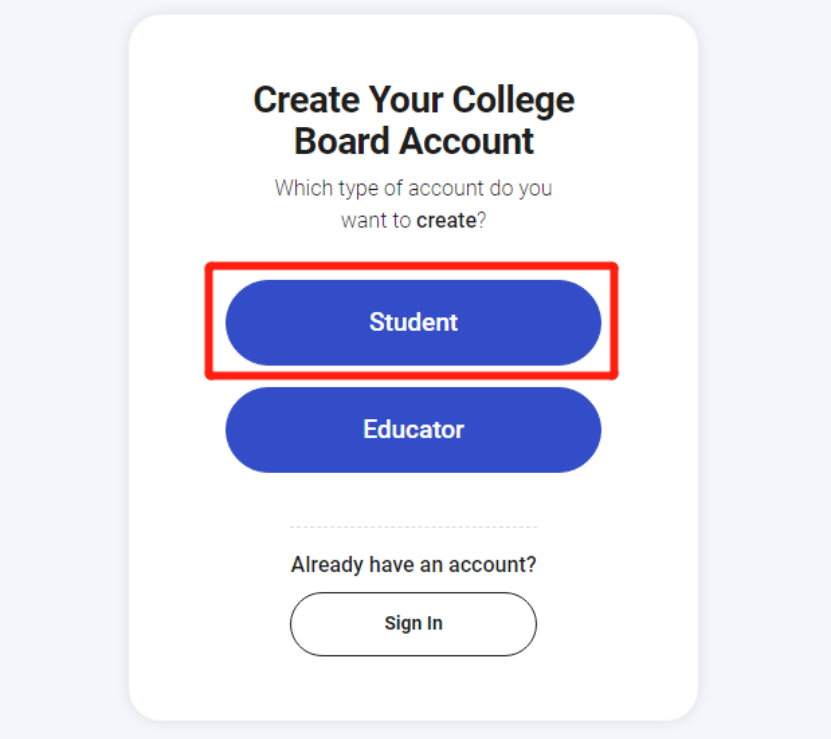Click the red highlight border around Student
Viewport: 831px width, 739px height.
click(x=411, y=266)
